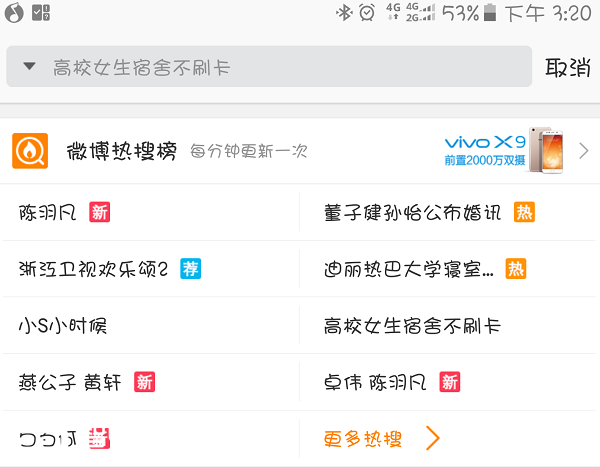
Task: Select hot search 陈羽凡
Action: (47, 212)
